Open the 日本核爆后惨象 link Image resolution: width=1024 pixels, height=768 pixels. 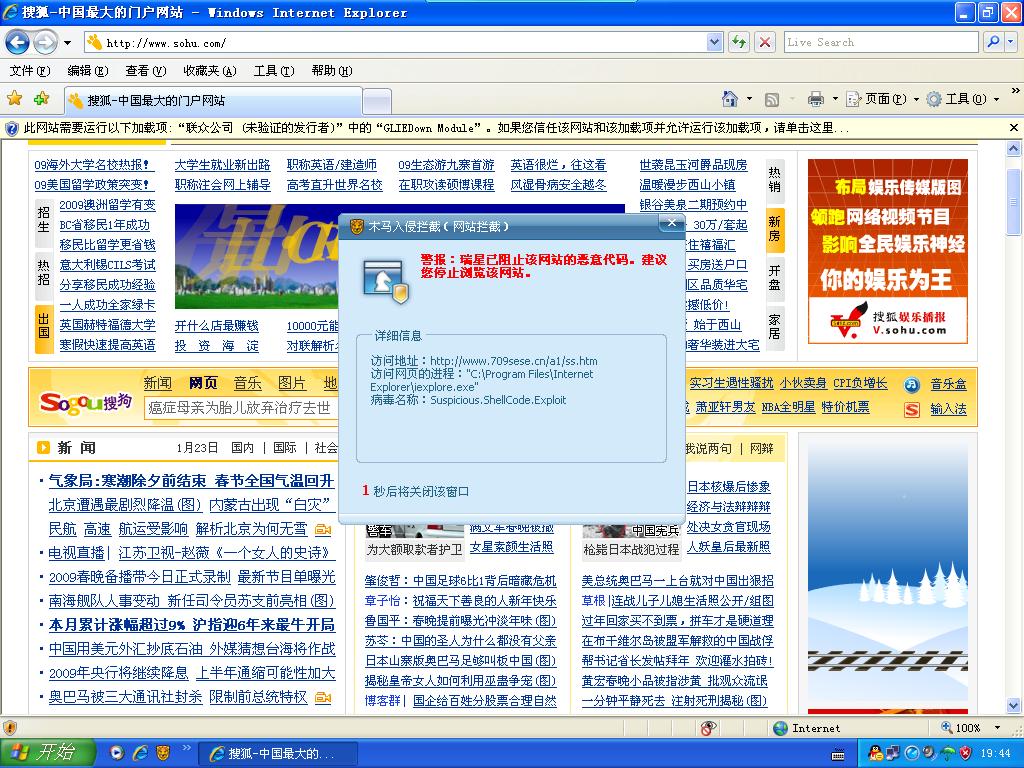[729, 487]
